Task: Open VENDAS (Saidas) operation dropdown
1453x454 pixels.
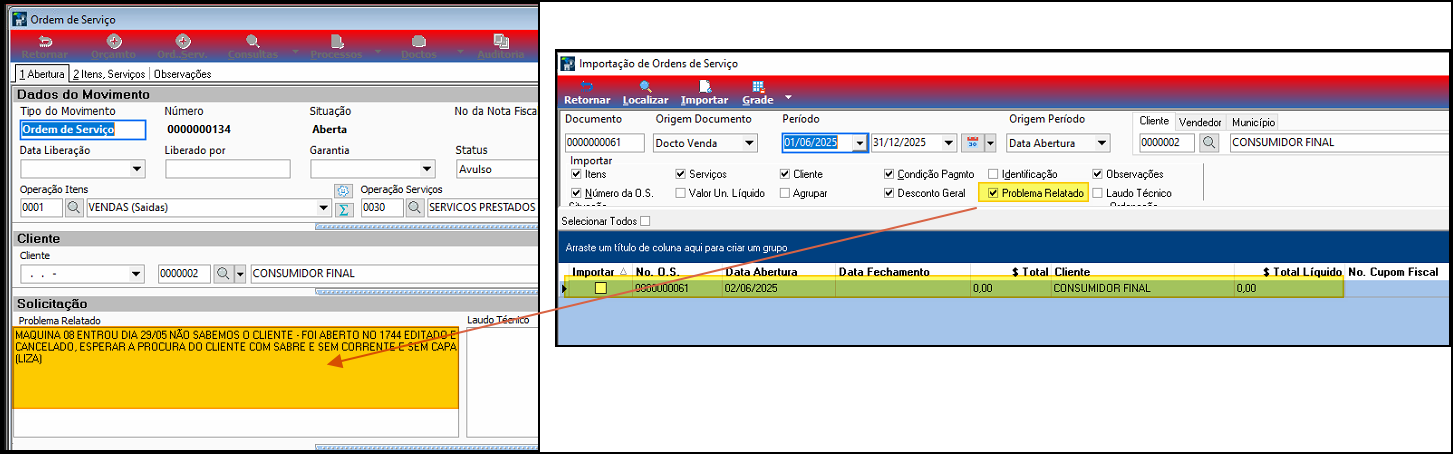Action: coord(323,208)
